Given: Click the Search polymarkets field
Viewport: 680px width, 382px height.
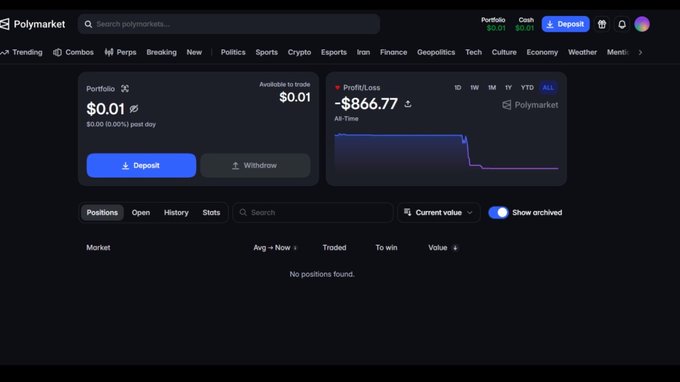Looking at the screenshot, I should 229,24.
